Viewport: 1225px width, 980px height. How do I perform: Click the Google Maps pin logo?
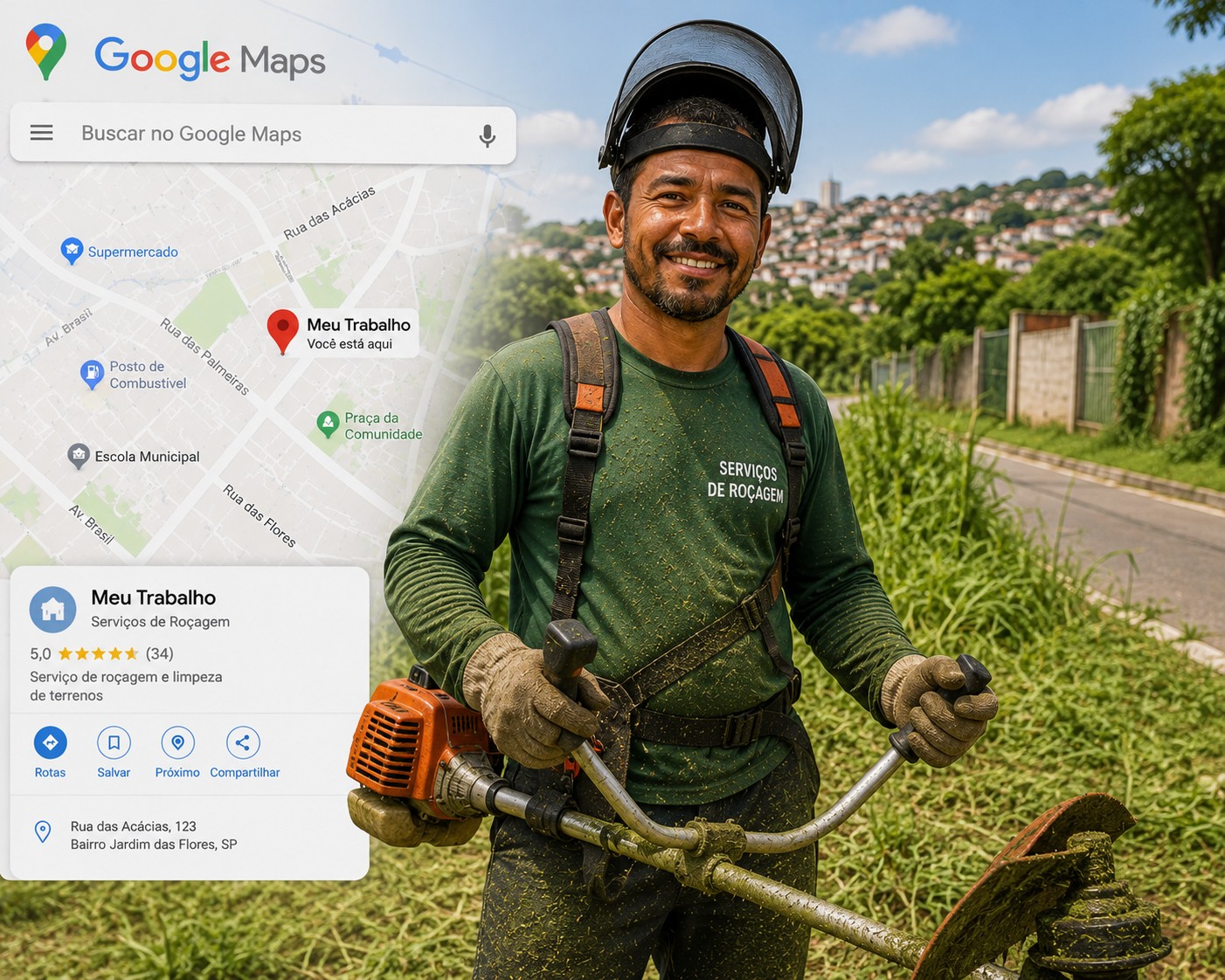pyautogui.click(x=46, y=52)
